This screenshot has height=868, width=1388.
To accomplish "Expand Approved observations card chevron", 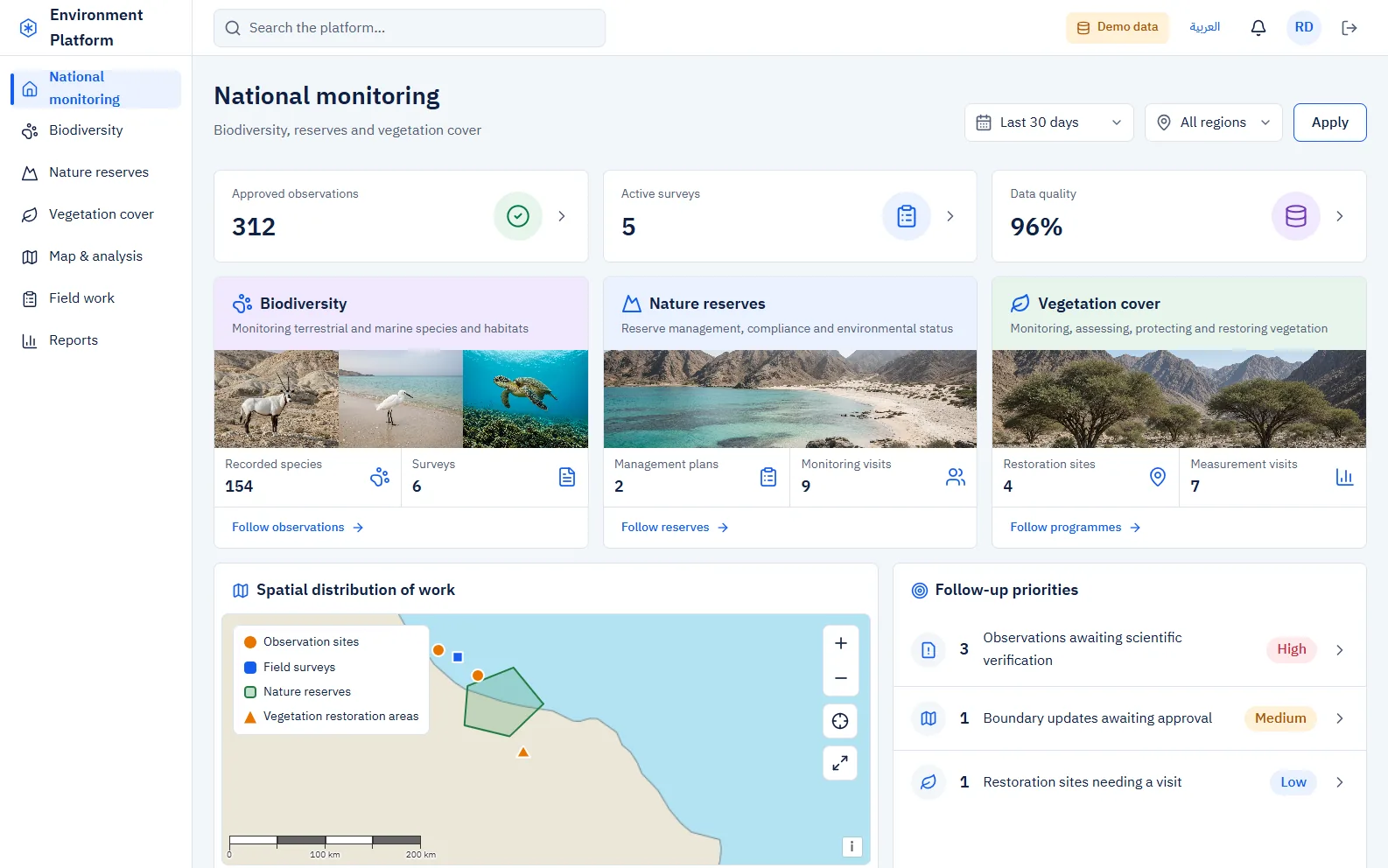I will click(x=562, y=216).
